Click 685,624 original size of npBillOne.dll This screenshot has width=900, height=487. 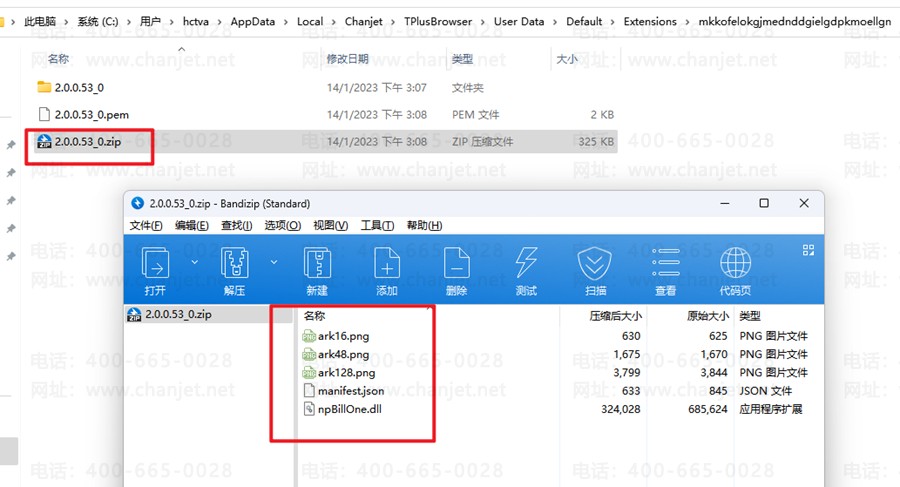[x=708, y=409]
